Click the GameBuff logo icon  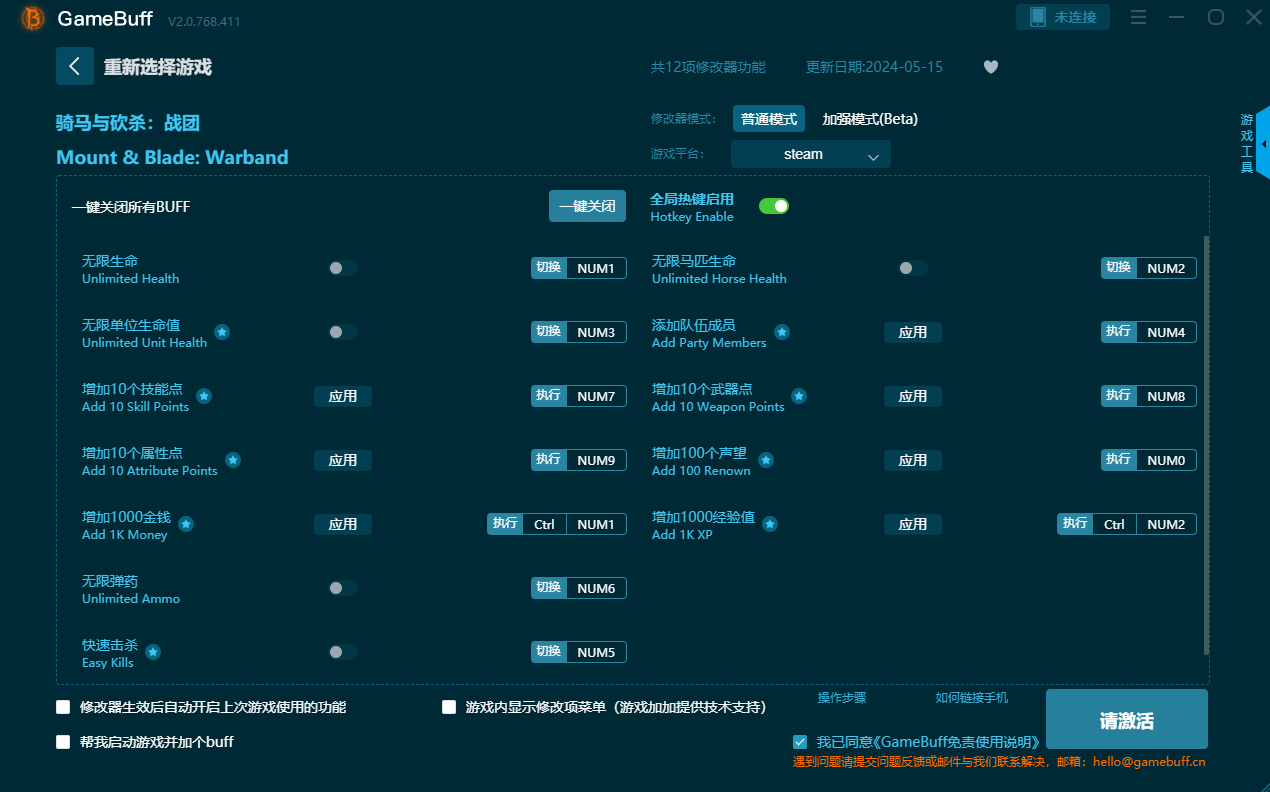click(x=33, y=18)
